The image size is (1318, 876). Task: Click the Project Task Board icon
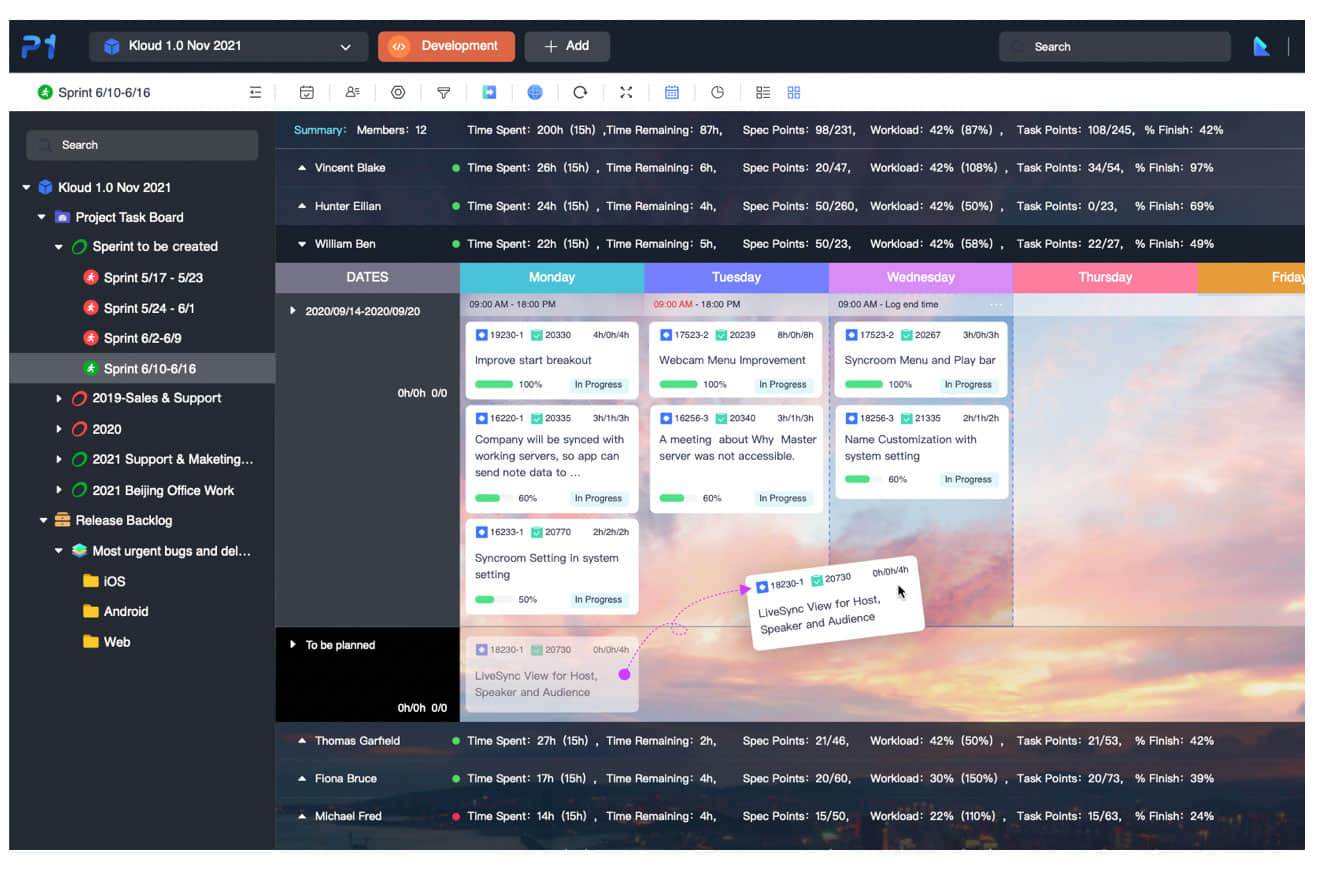[62, 217]
